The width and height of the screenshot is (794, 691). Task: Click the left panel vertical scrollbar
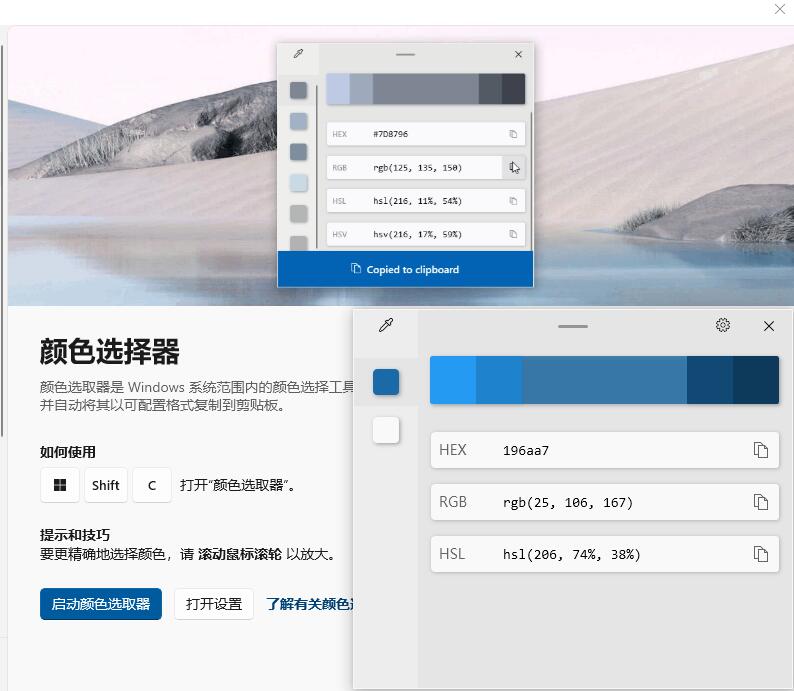point(2,240)
